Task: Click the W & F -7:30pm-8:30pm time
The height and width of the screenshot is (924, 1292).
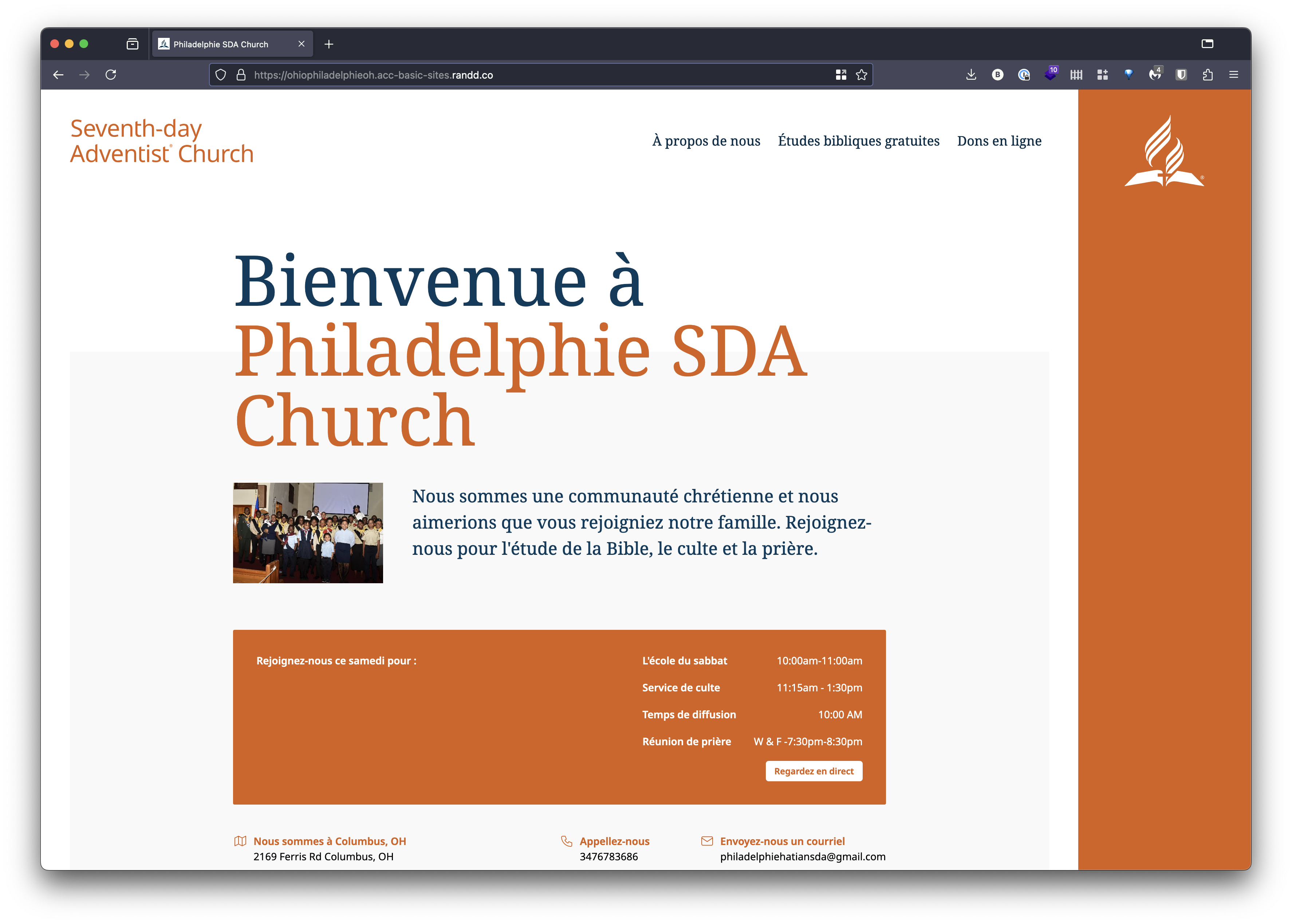Action: 808,741
